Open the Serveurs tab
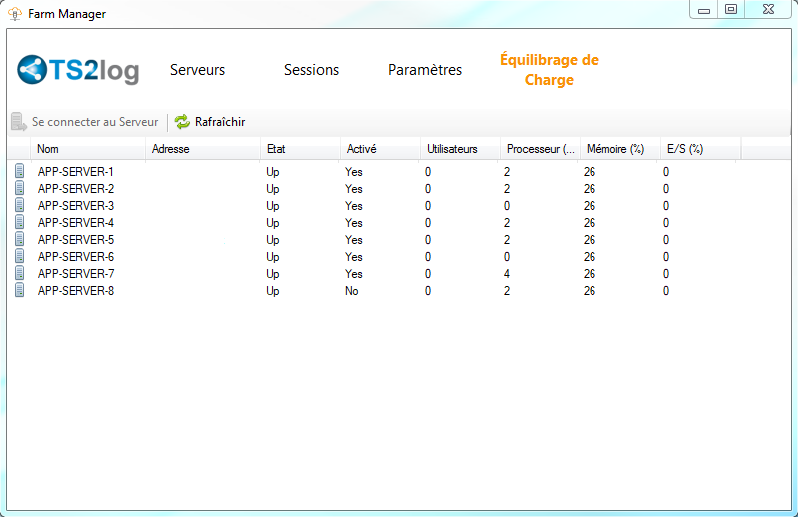Image resolution: width=798 pixels, height=517 pixels. [x=197, y=70]
